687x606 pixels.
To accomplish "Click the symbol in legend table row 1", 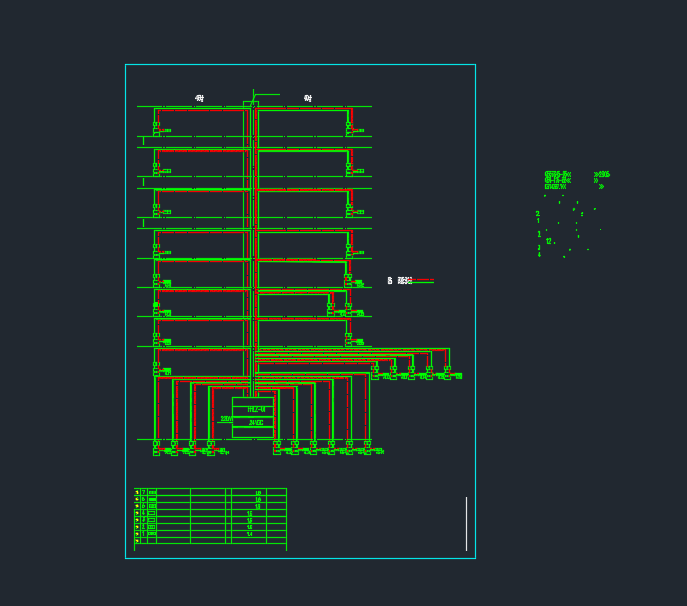I will (152, 534).
